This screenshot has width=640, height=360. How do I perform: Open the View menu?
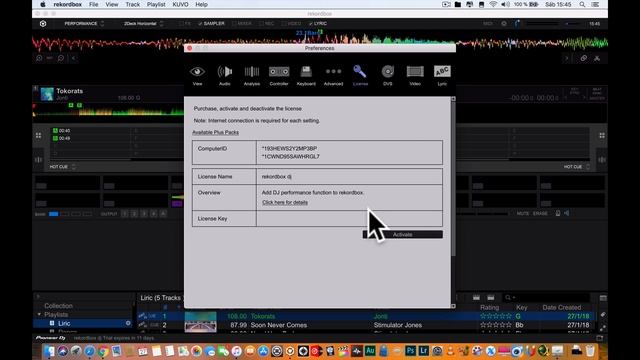tap(111, 4)
